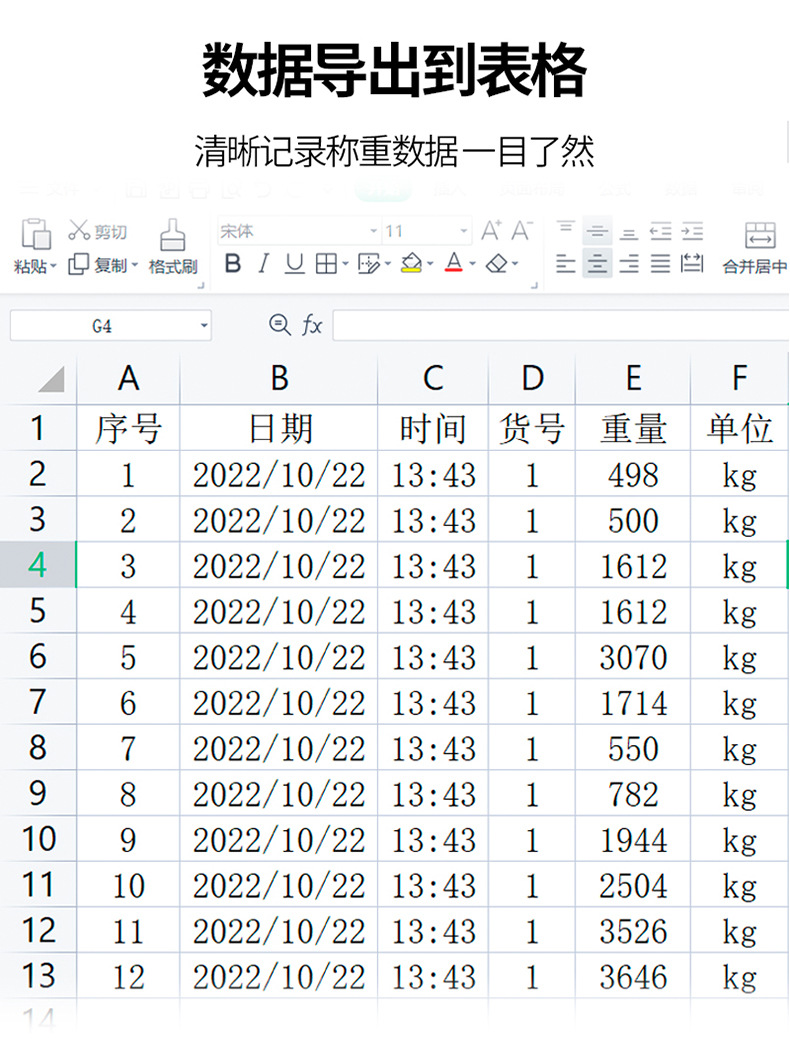Image resolution: width=790 pixels, height=1055 pixels.
Task: Decrease font size with A- icon
Action: pyautogui.click(x=522, y=231)
